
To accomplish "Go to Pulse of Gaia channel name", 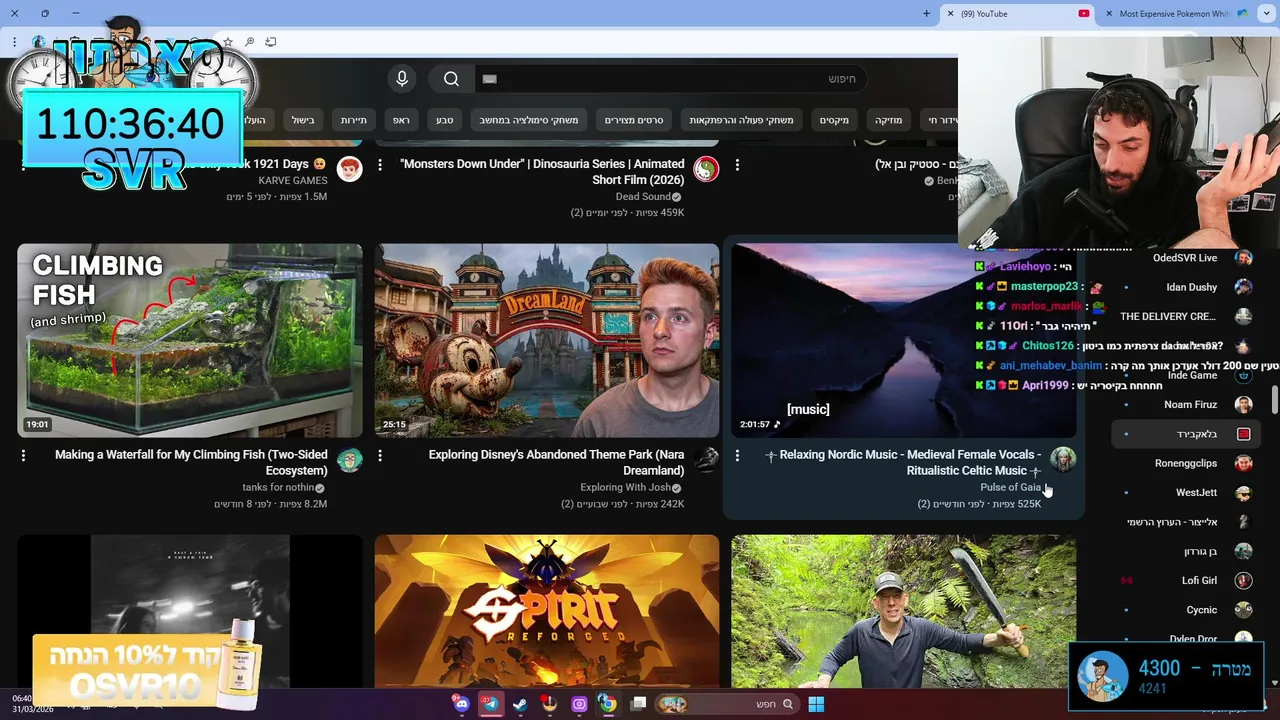I will 1010,487.
